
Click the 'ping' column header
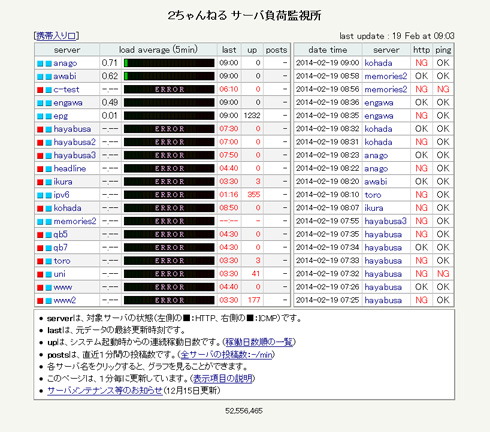click(x=443, y=50)
